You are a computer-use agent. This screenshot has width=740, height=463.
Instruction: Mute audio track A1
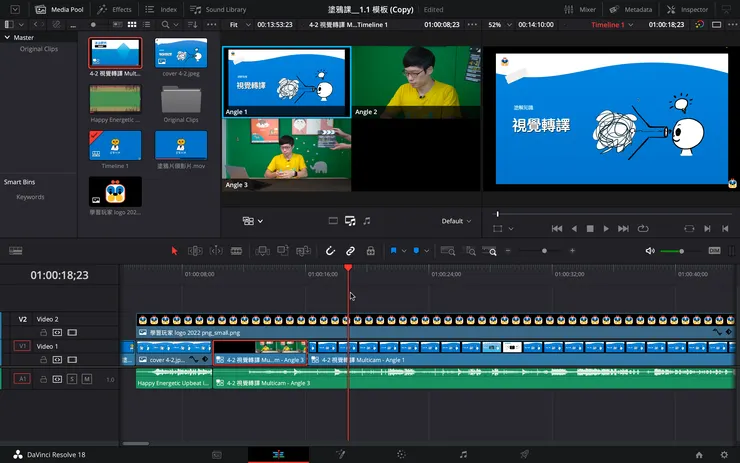click(87, 379)
